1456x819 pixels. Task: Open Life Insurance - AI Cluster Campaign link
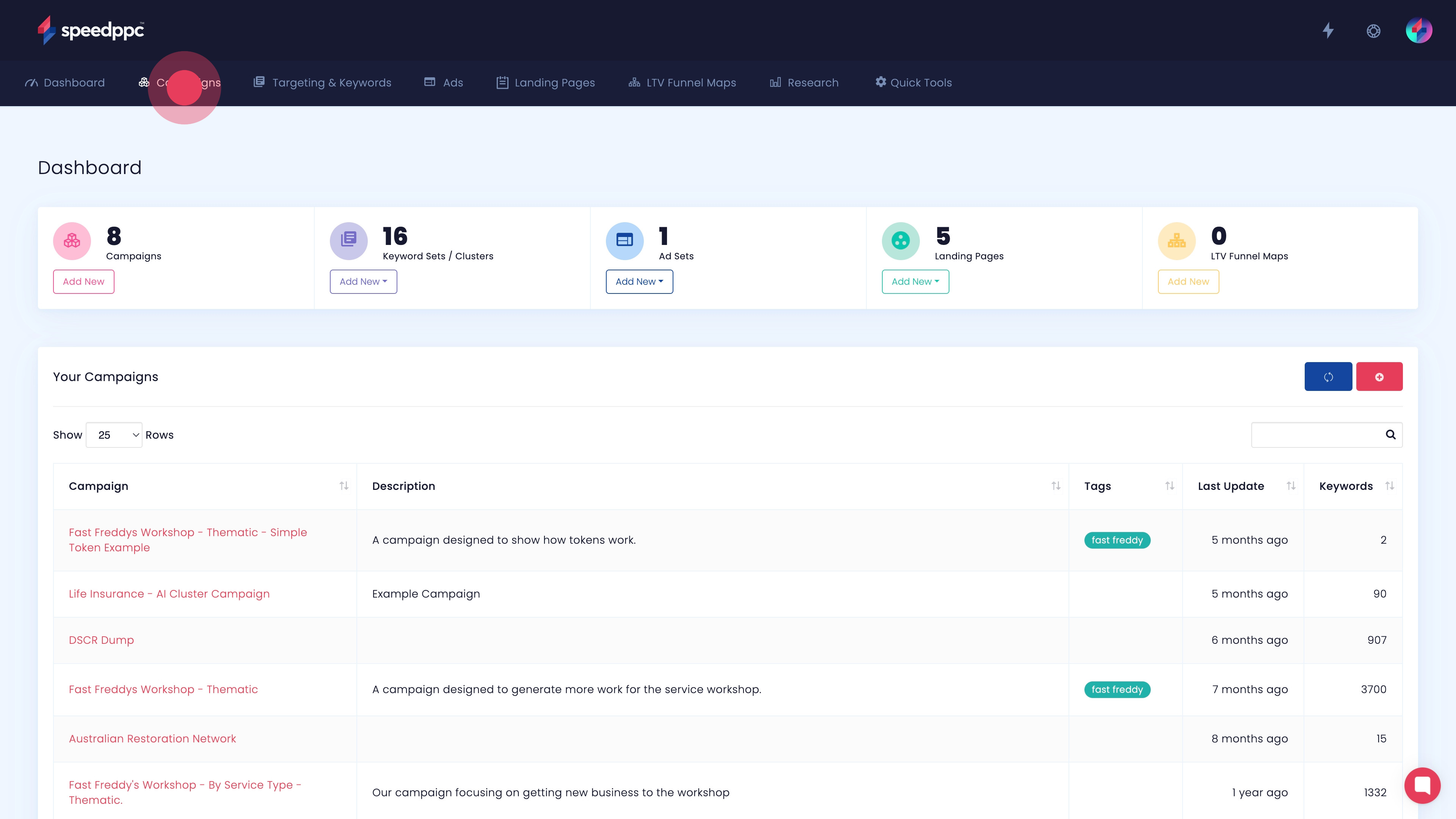169,593
